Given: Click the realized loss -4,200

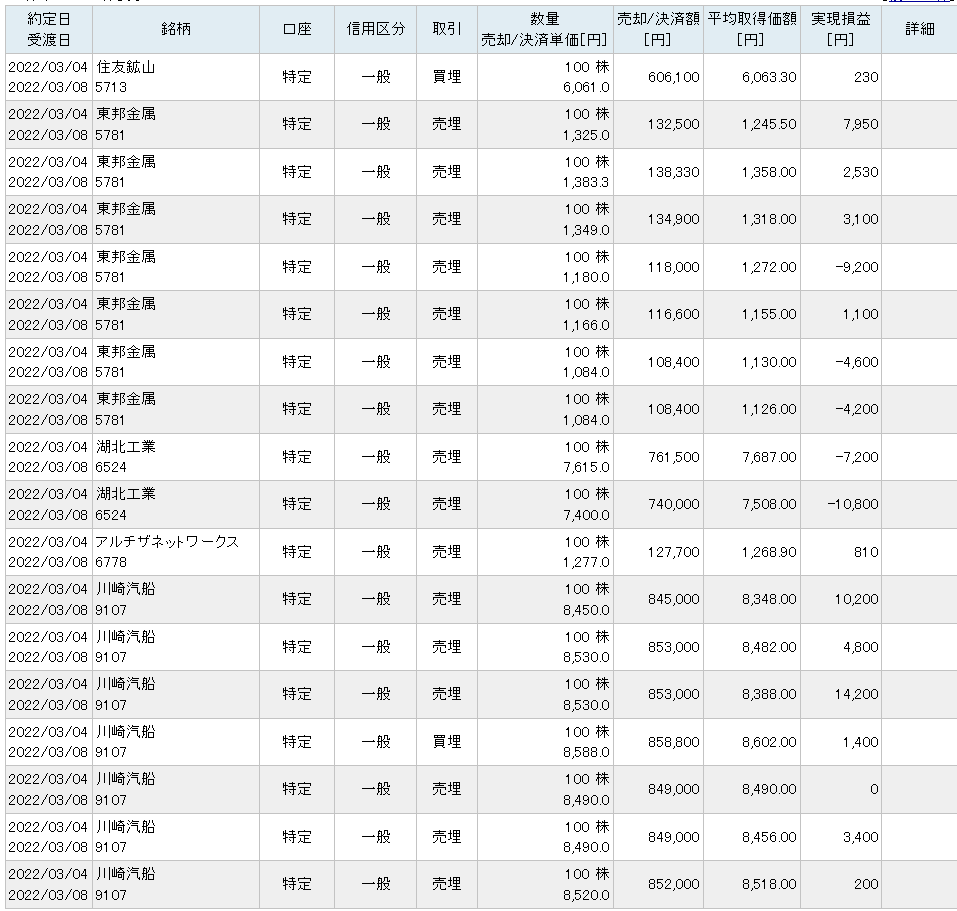Looking at the screenshot, I should coord(858,409).
